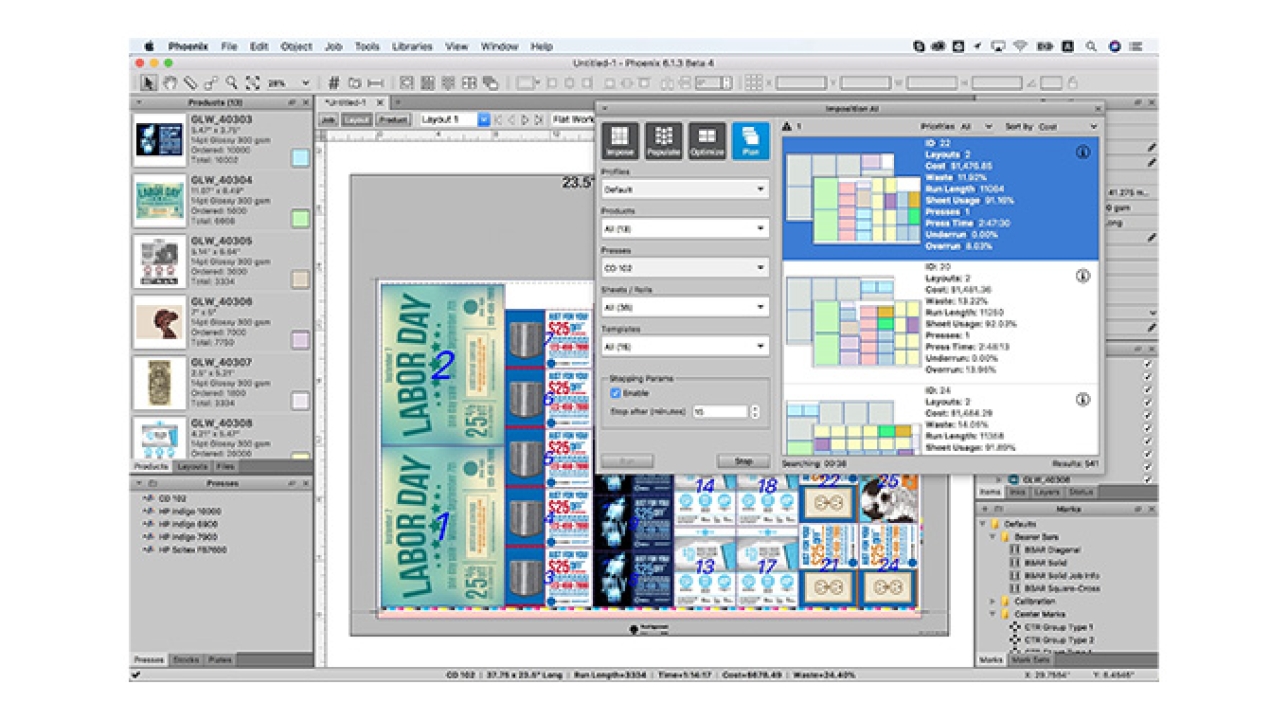The width and height of the screenshot is (1280, 720).
Task: Select the GLW_40307 product thumbnail
Action: coord(160,383)
